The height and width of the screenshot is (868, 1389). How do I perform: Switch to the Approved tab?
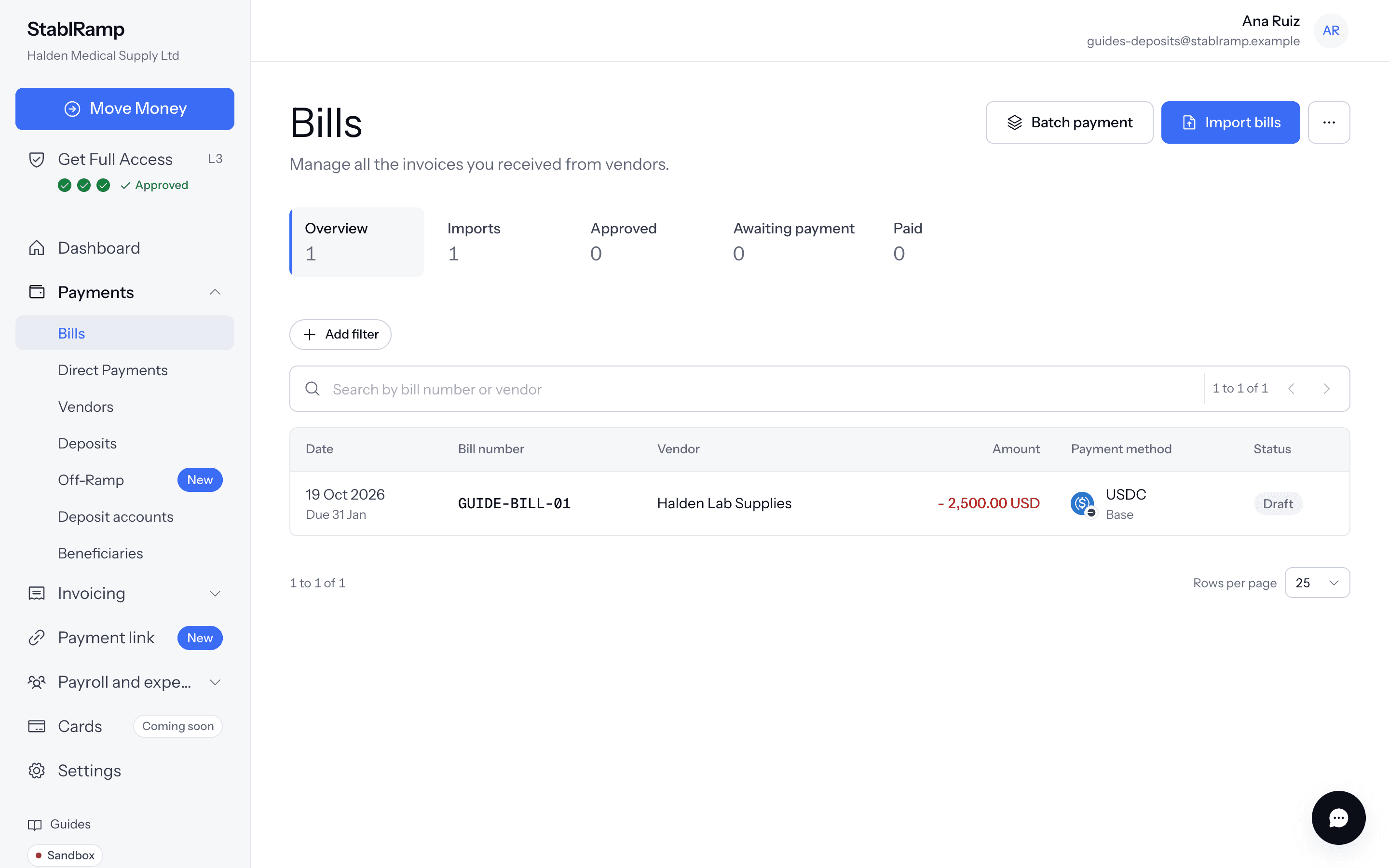coord(623,242)
